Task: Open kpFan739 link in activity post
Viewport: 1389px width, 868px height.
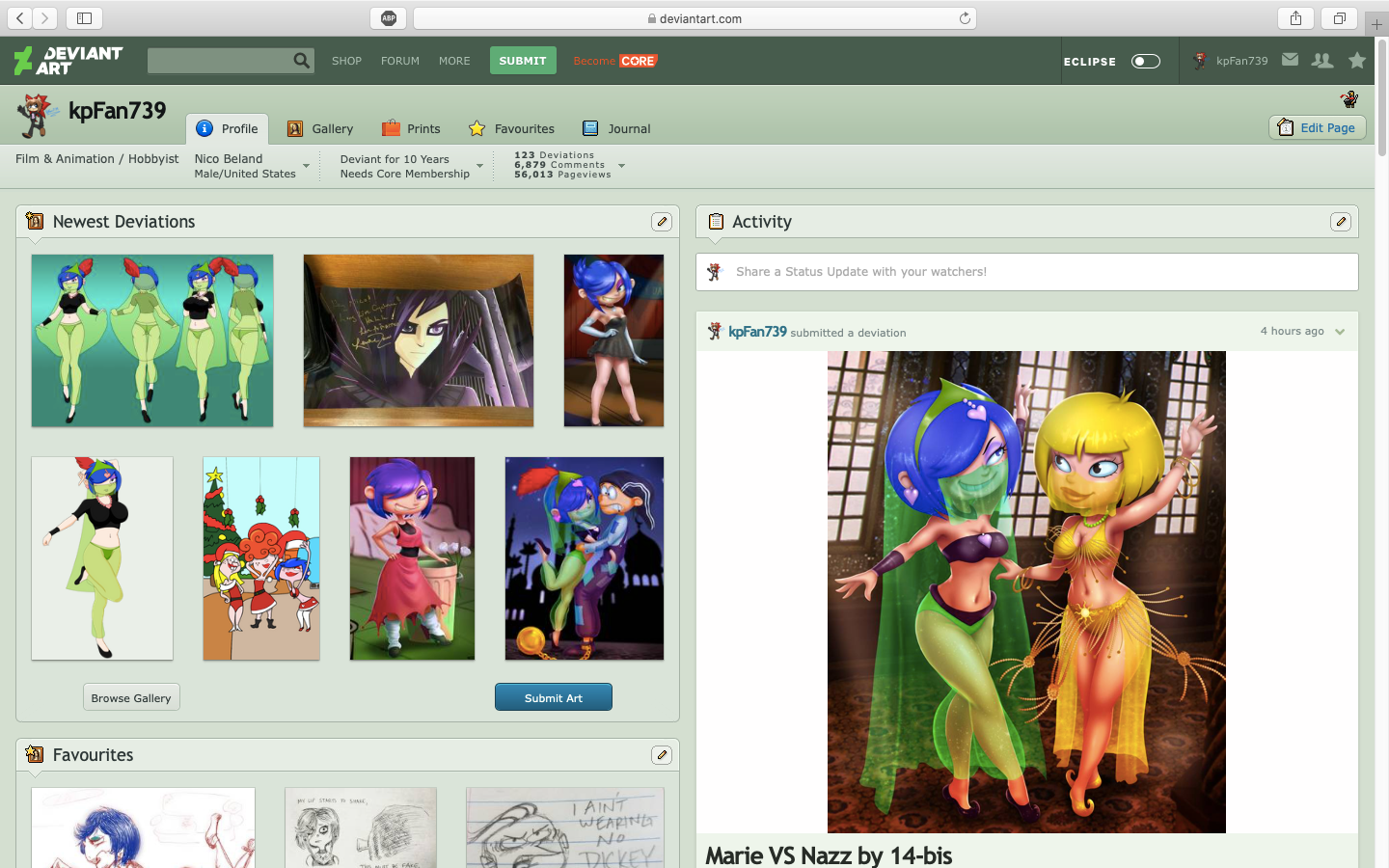Action: (x=757, y=332)
